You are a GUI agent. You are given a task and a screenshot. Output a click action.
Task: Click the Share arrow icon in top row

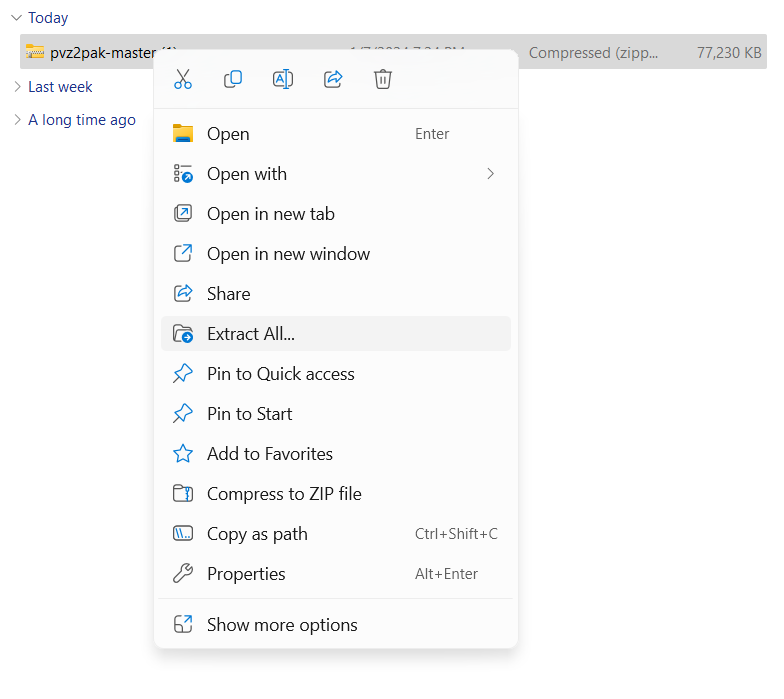pos(333,79)
